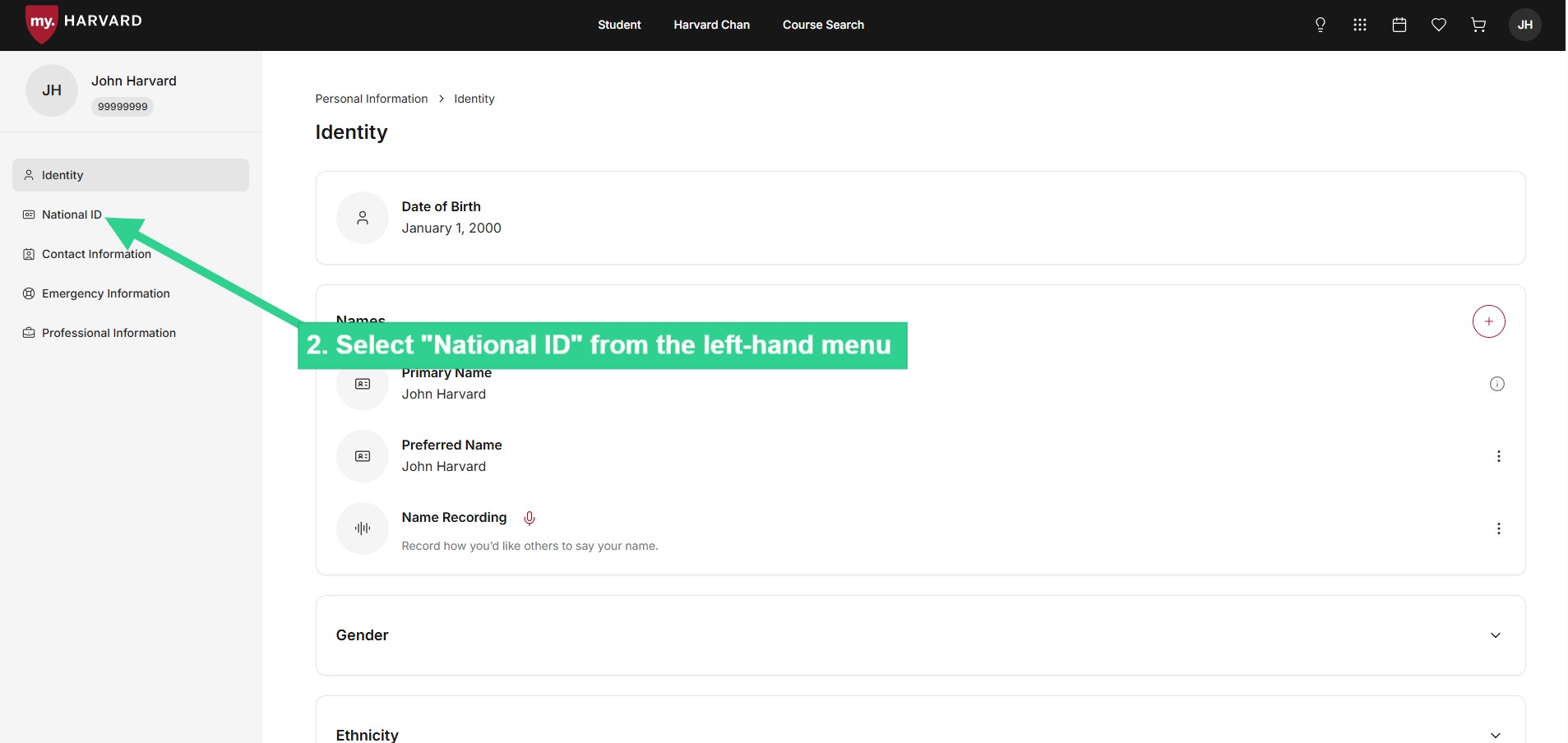
Task: Click the 'Record how you'd like' hint text
Action: click(530, 546)
